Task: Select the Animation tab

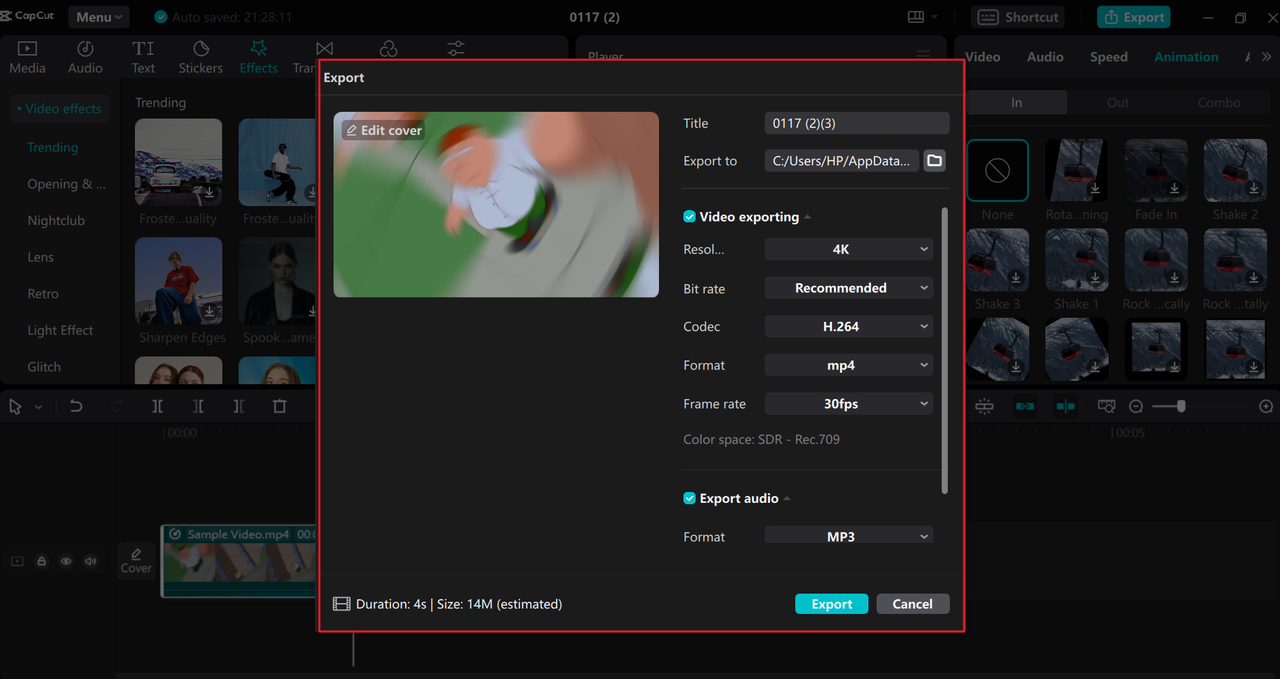Action: click(x=1186, y=57)
